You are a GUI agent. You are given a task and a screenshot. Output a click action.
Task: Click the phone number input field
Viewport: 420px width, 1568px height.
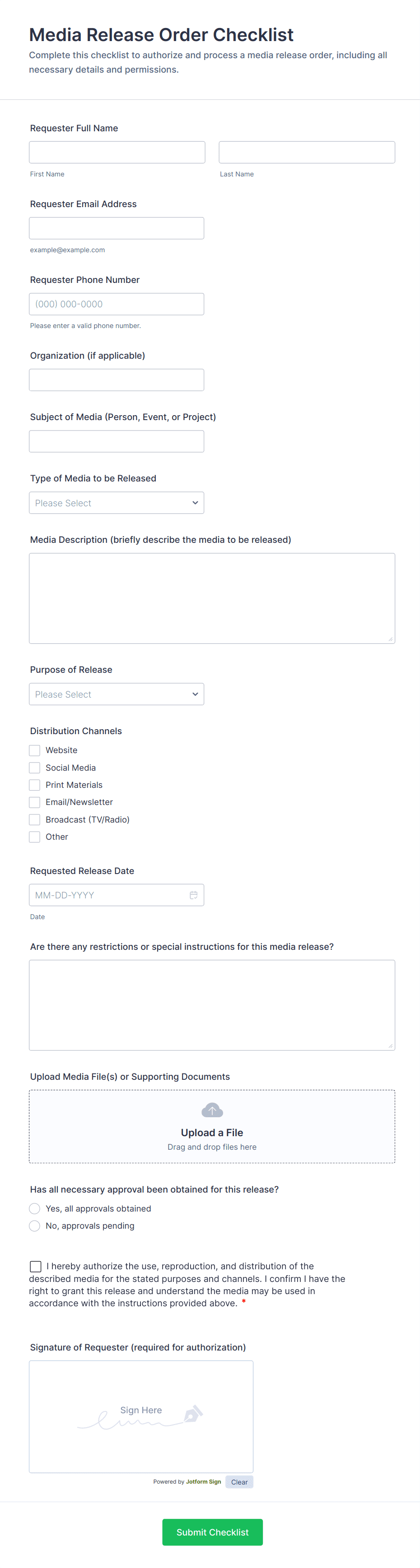point(117,304)
